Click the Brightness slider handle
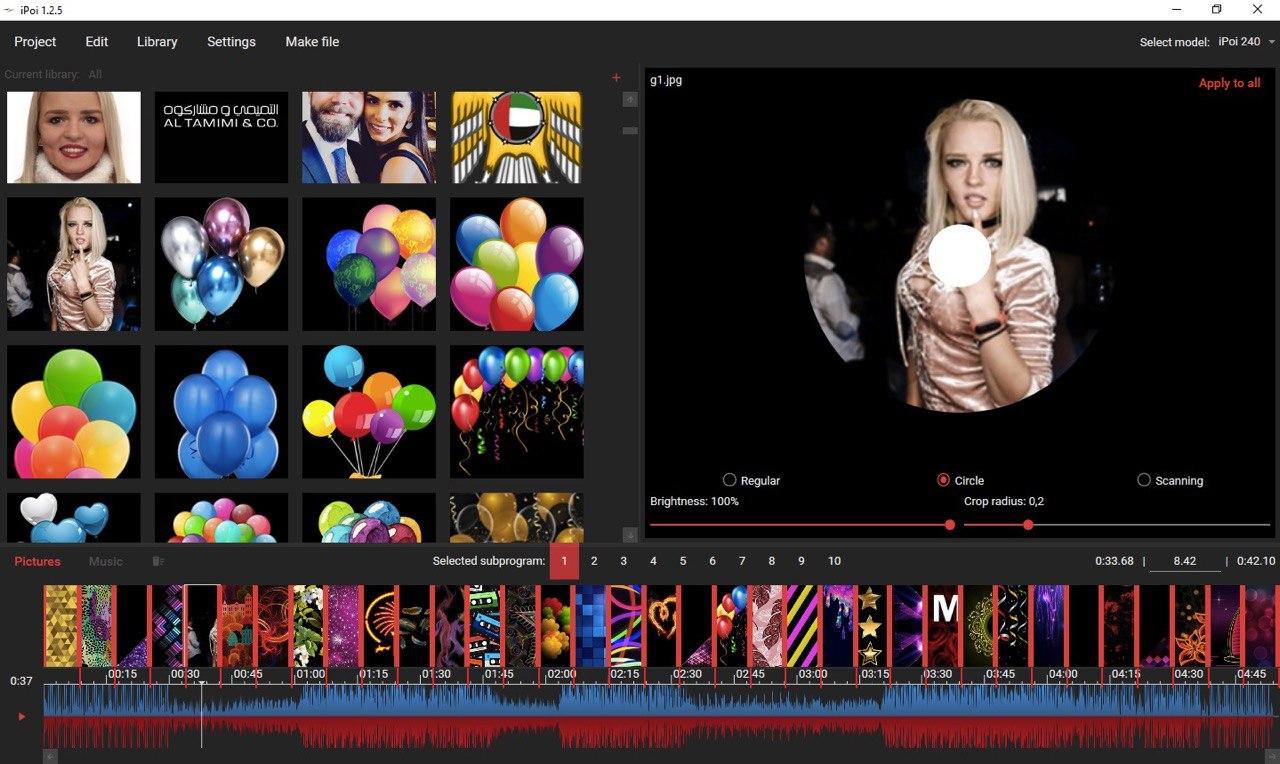Screen dimensions: 1280x764 click(x=950, y=524)
